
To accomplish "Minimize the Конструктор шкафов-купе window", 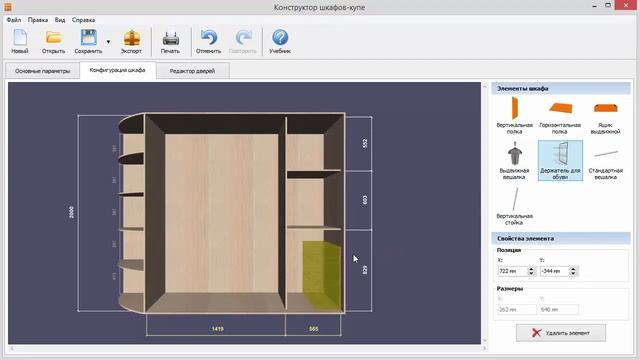I will point(594,6).
